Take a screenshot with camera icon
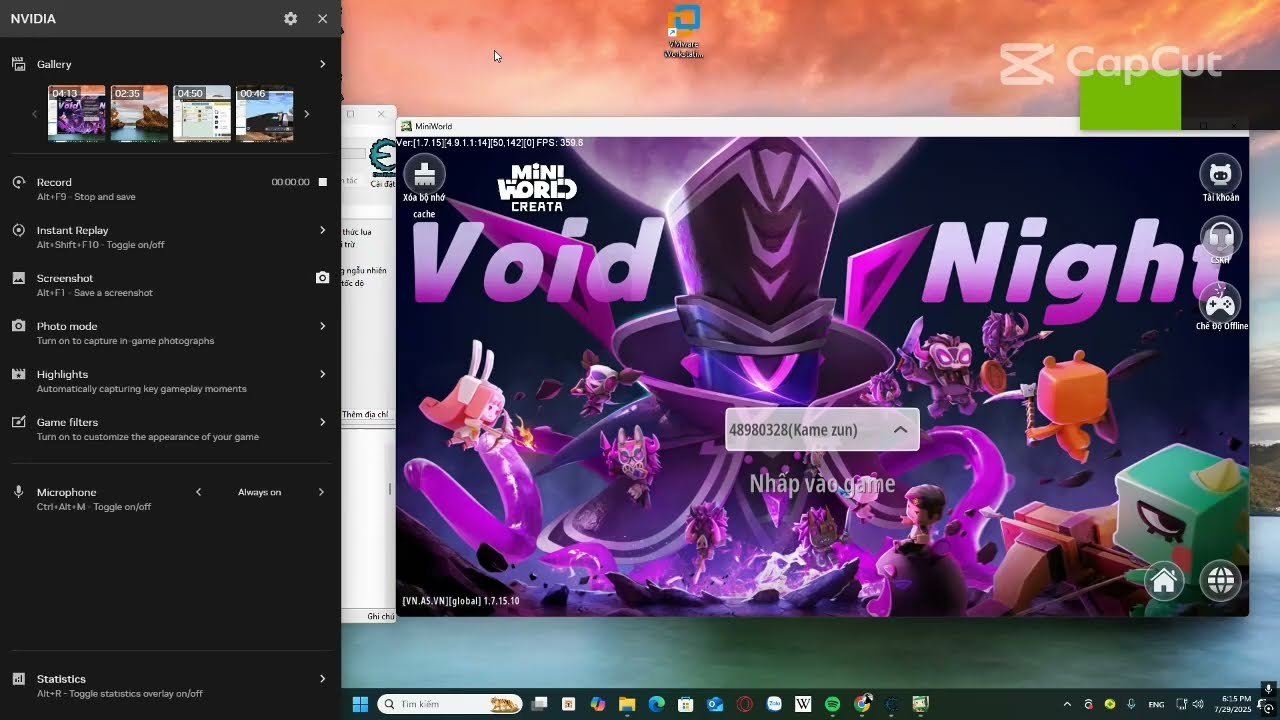 tap(322, 278)
